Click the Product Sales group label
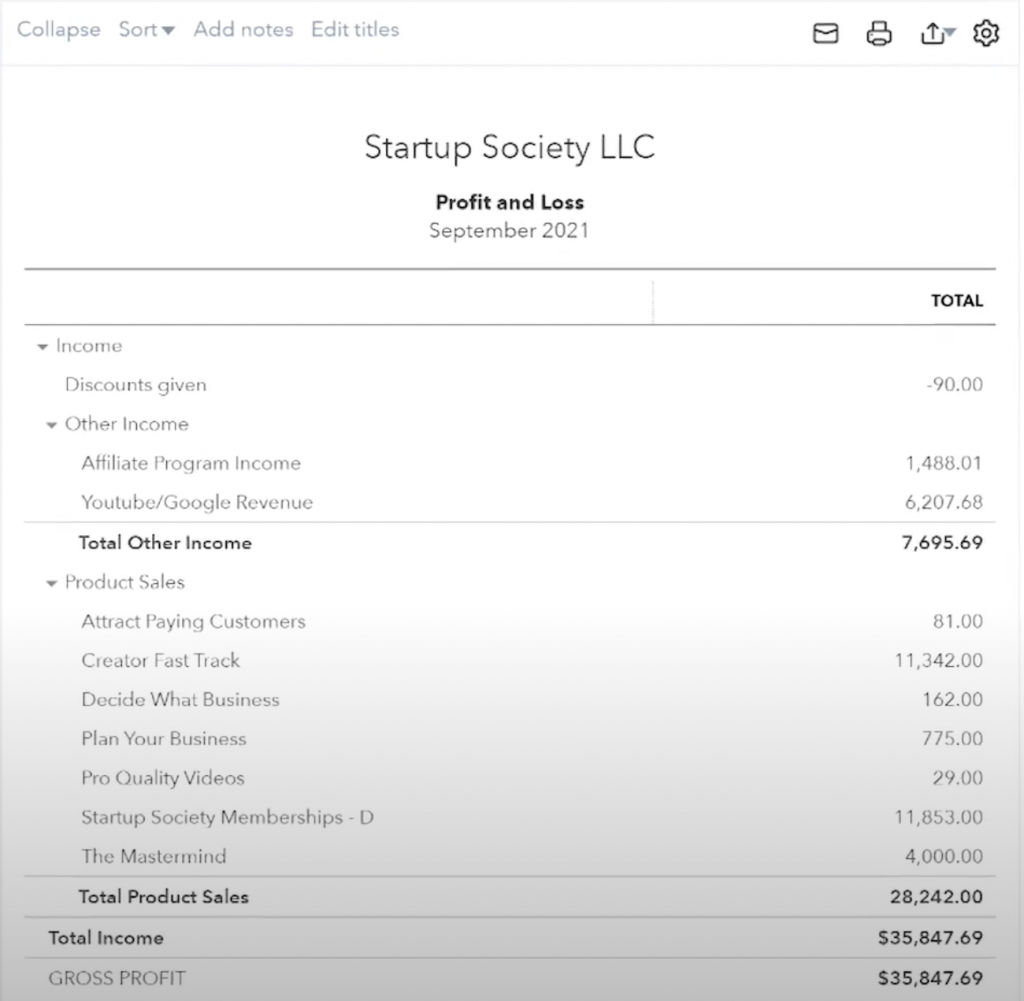The image size is (1024, 1001). [x=125, y=582]
